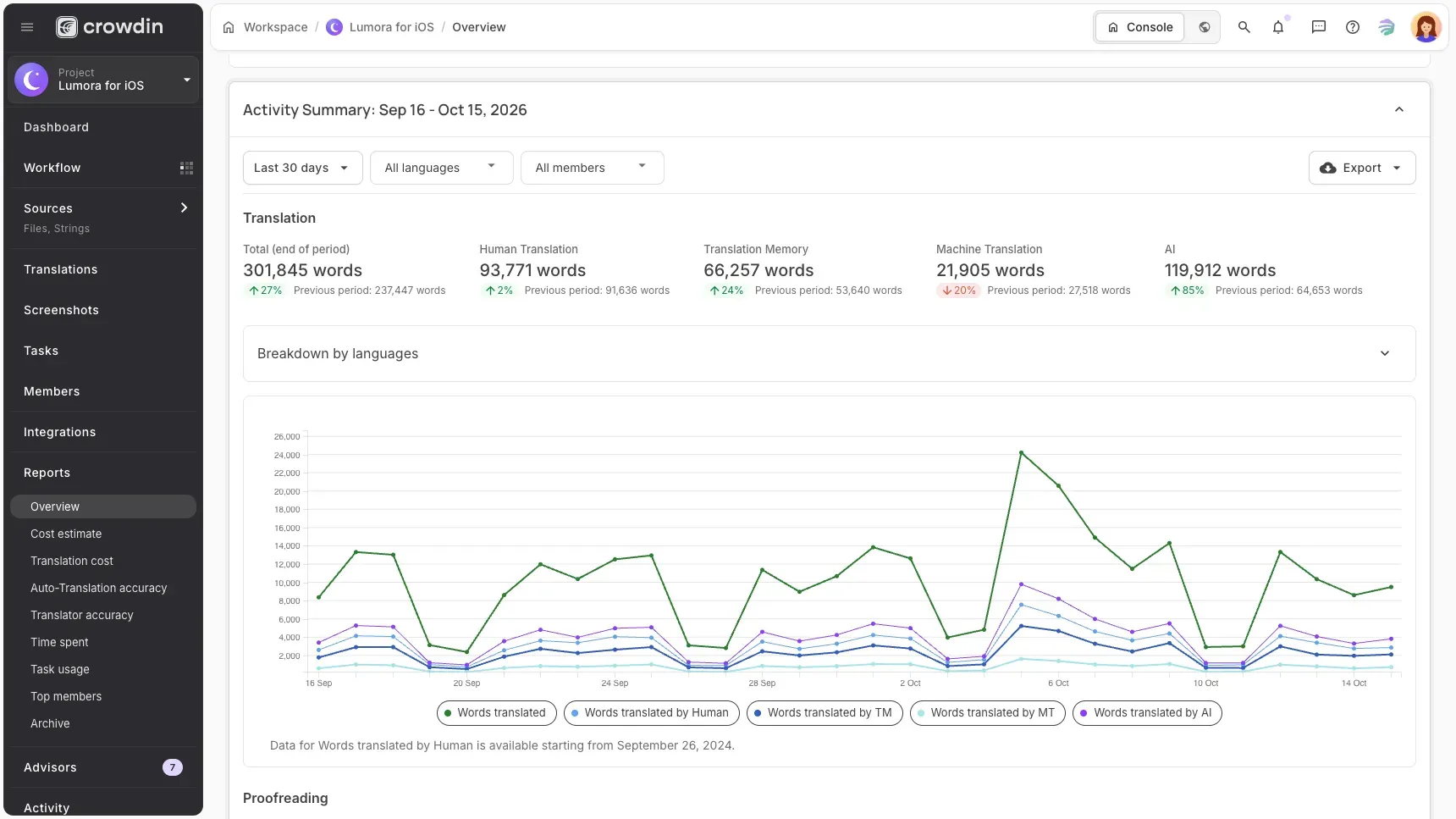This screenshot has width=1456, height=819.
Task: Click the Workspace breadcrumb link
Action: [x=276, y=27]
